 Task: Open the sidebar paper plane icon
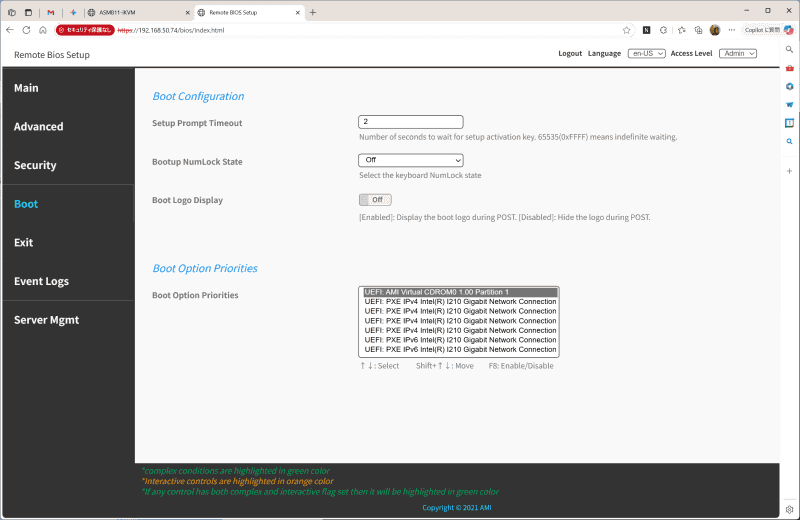(x=789, y=105)
